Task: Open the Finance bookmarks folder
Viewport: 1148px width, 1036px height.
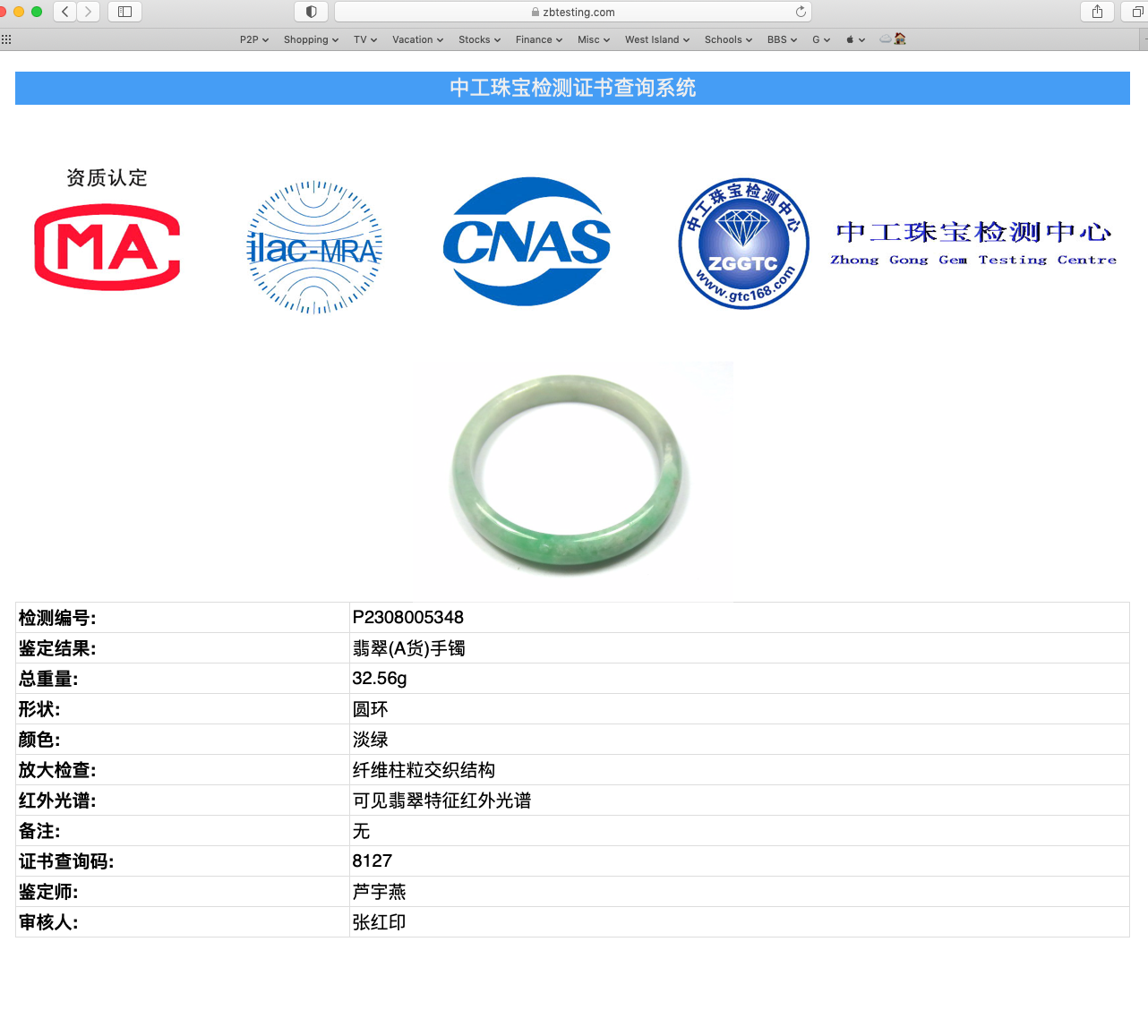Action: point(538,39)
